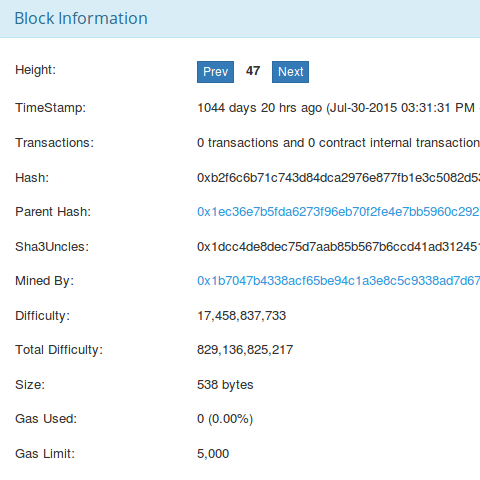The height and width of the screenshot is (480, 480).
Task: Click the Mined By label
Action: pyautogui.click(x=44, y=281)
